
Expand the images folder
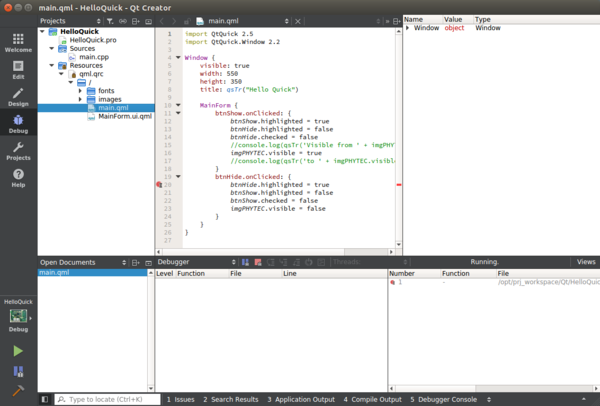pos(80,99)
